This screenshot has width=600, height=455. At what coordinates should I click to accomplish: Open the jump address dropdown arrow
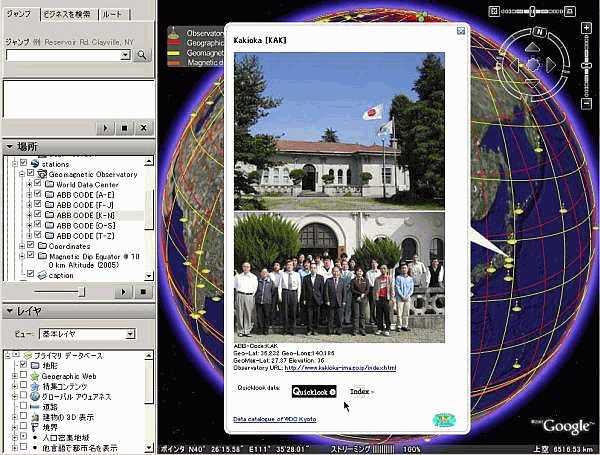[125, 55]
